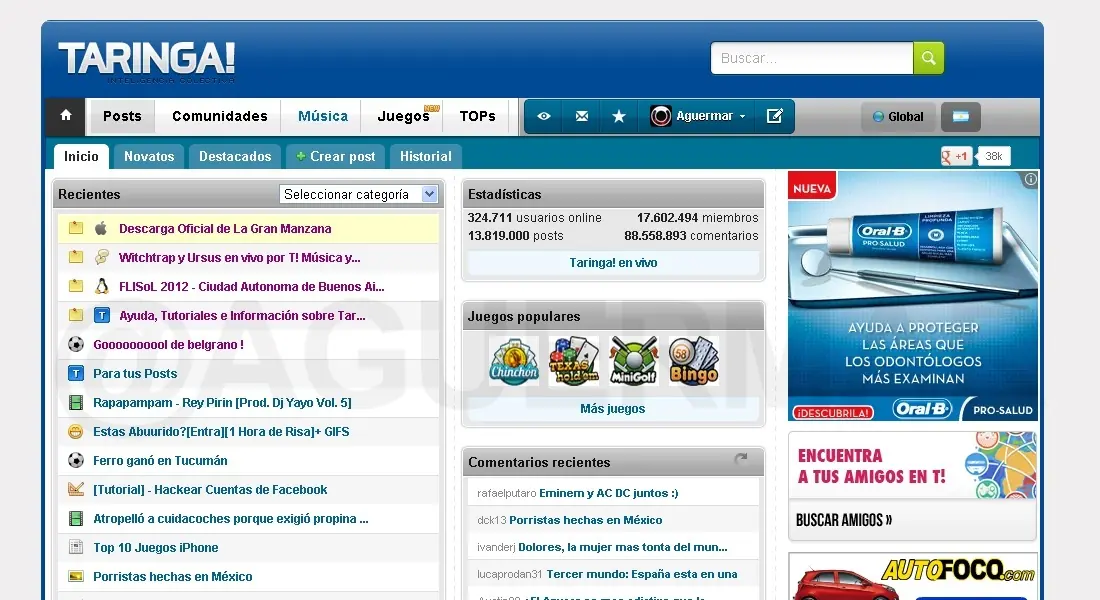
Task: Click the apple icon beside La Gran Manzana
Action: point(101,228)
